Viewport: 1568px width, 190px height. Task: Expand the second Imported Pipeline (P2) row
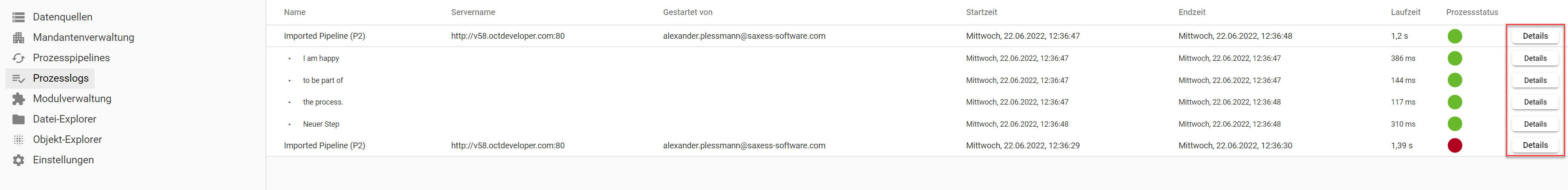(x=324, y=145)
